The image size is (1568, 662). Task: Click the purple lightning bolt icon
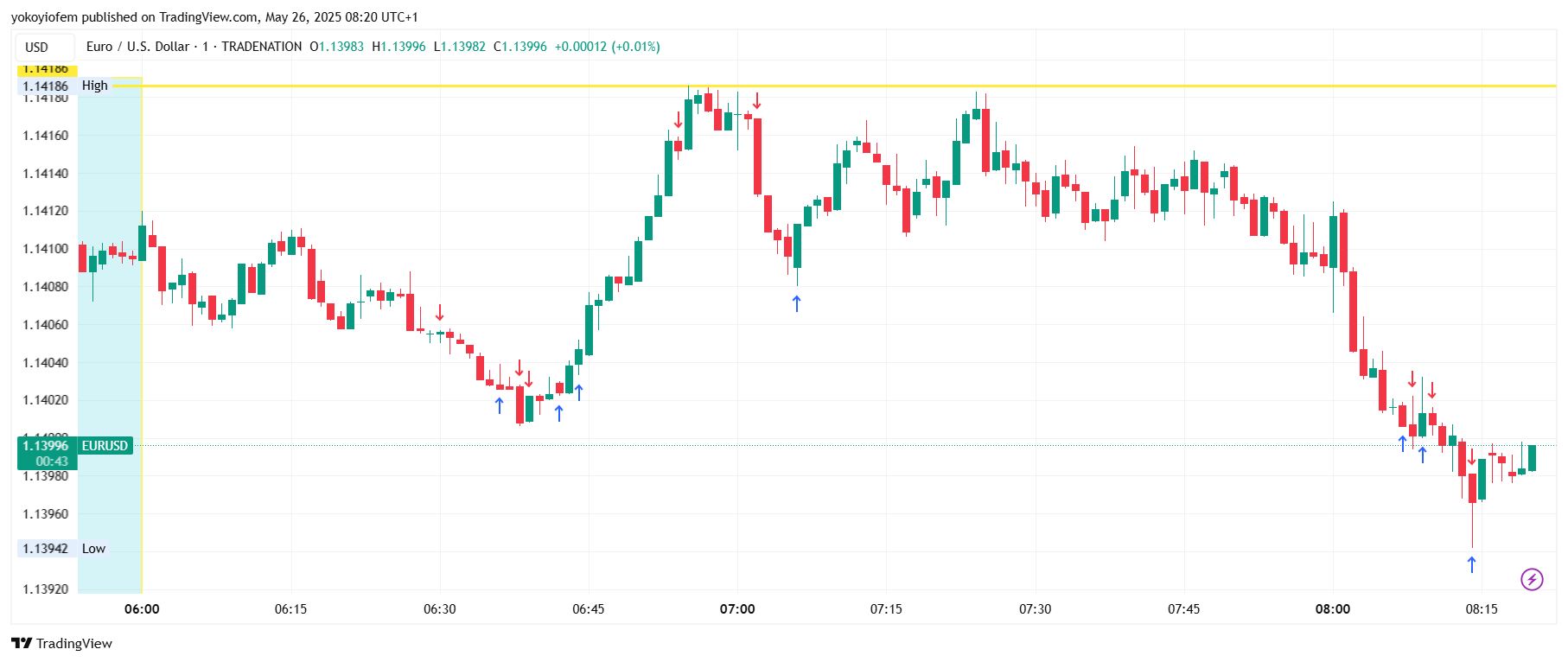point(1532,579)
